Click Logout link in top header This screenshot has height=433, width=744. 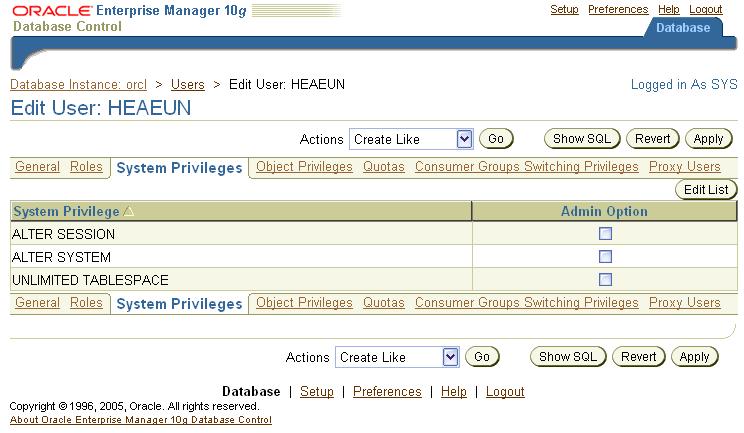click(706, 9)
